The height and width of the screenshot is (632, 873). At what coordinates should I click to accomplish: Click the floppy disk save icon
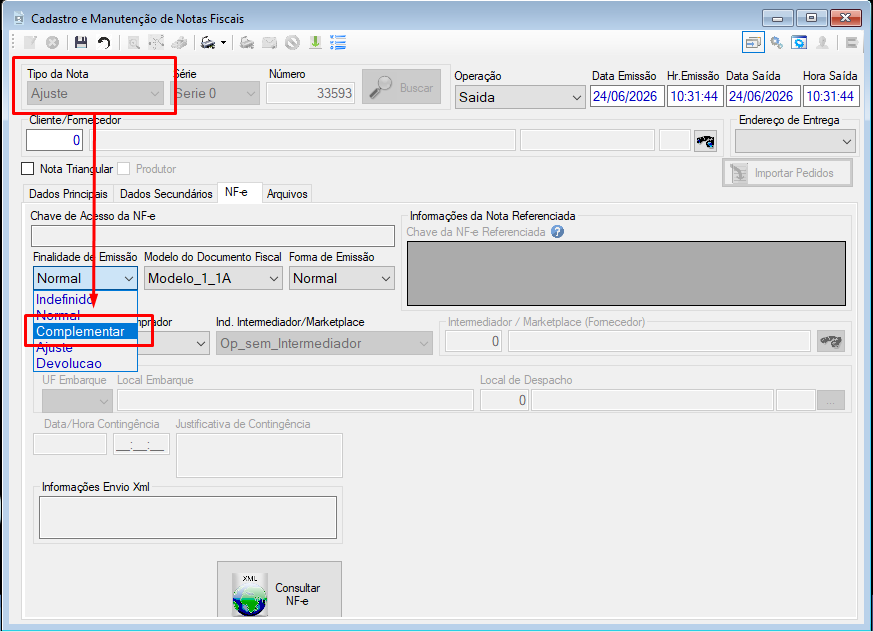tap(81, 42)
